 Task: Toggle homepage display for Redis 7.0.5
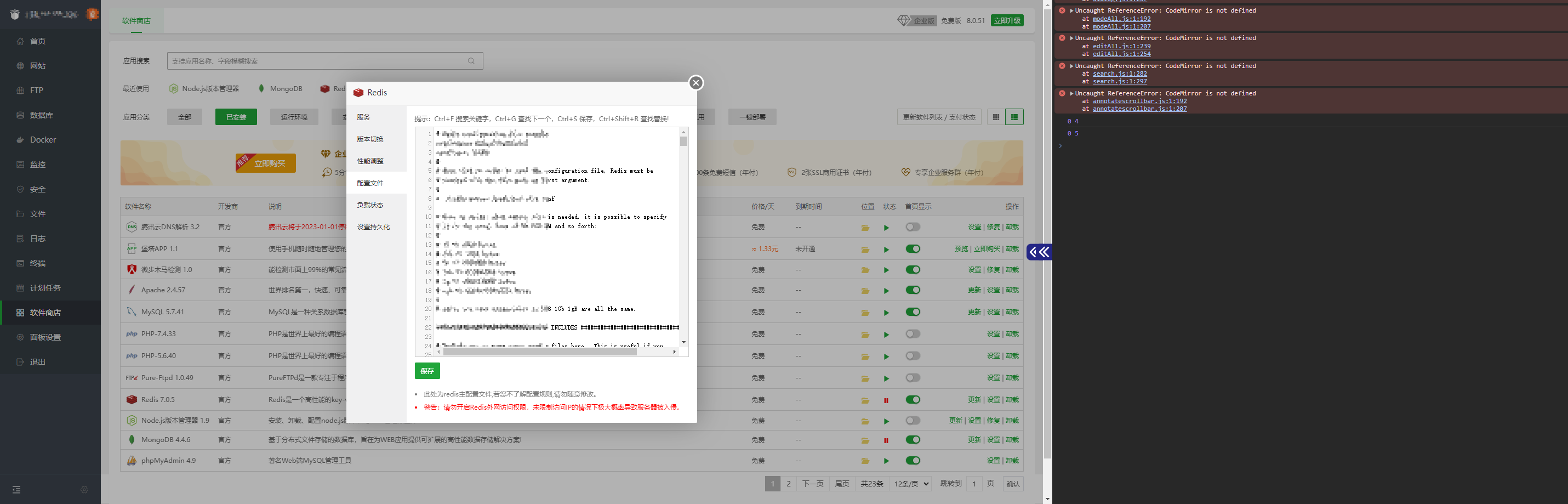coord(913,400)
